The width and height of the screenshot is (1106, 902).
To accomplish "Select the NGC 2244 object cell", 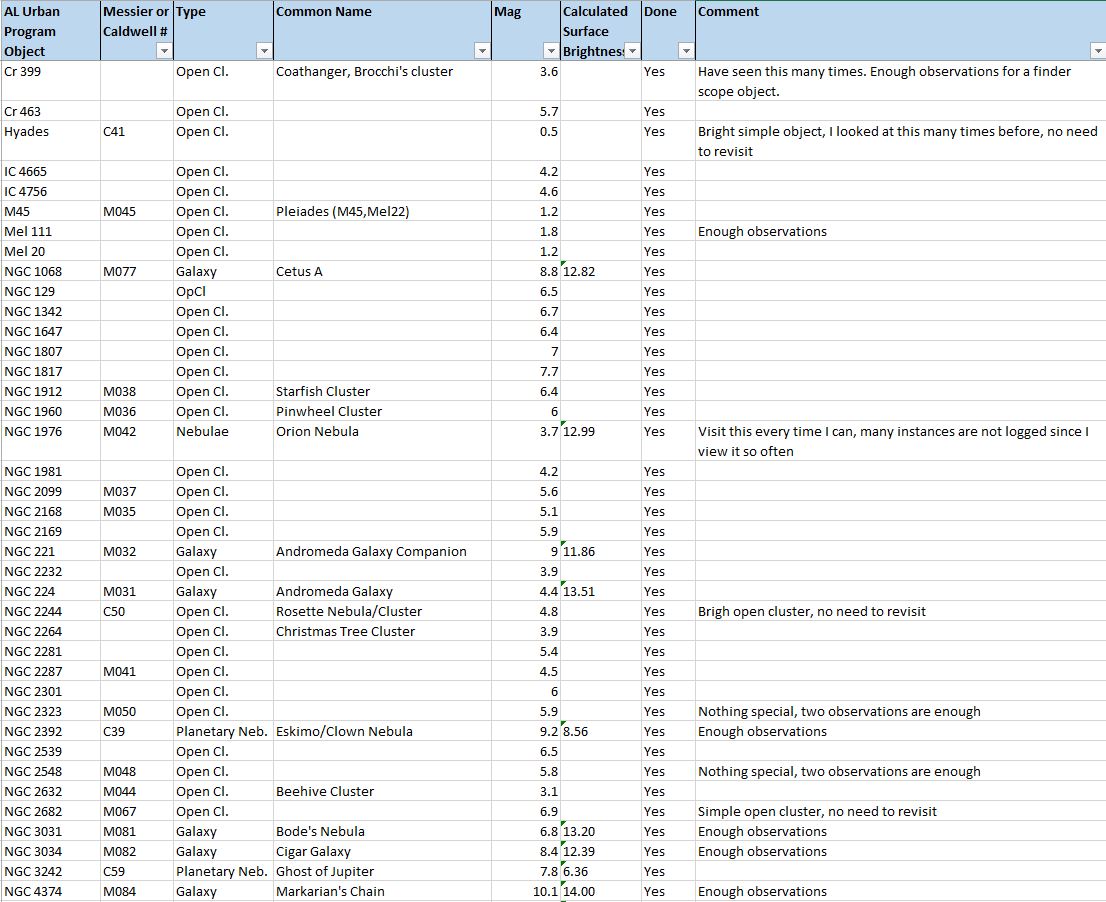I will [50, 612].
